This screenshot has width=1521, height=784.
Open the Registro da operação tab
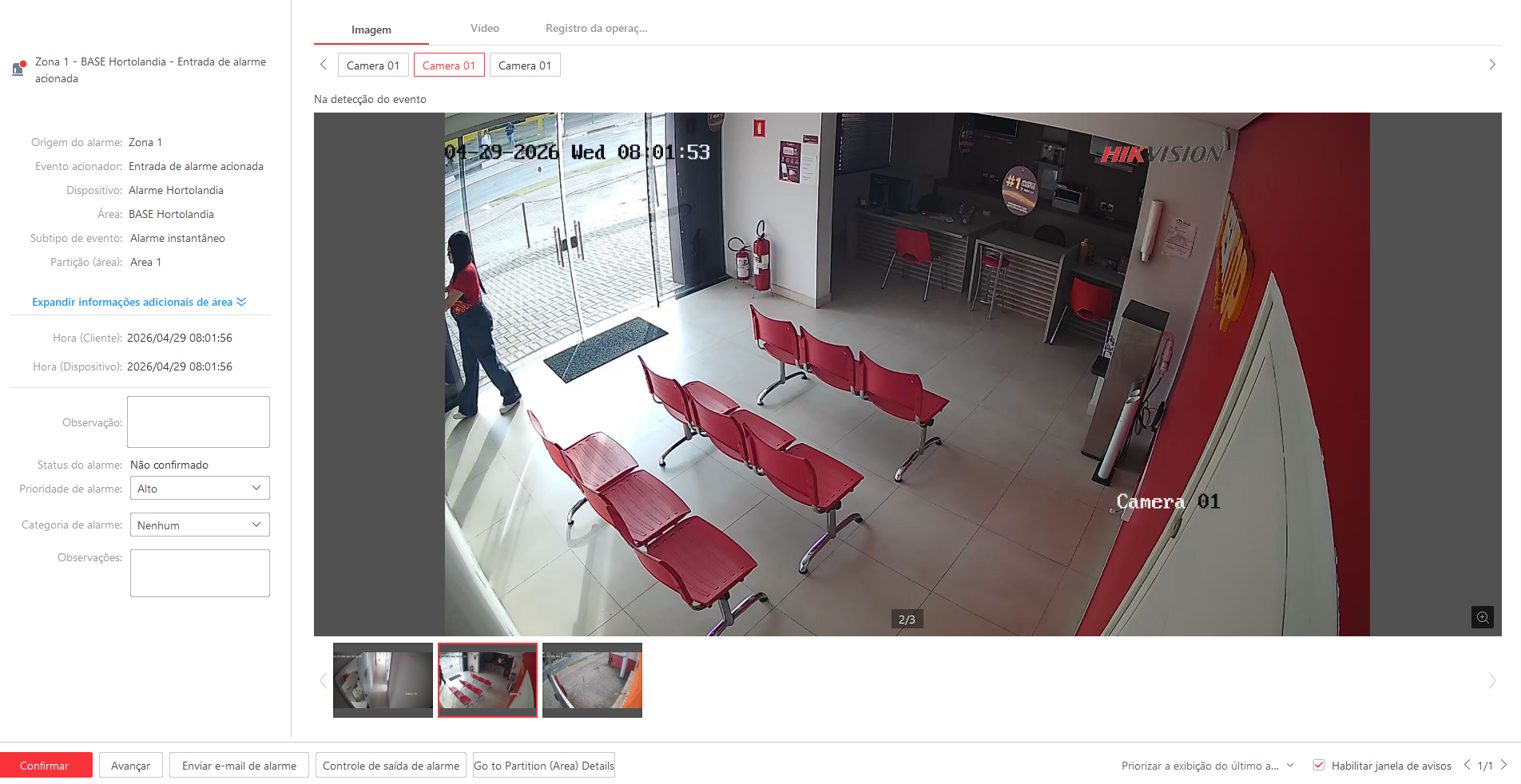pyautogui.click(x=596, y=28)
